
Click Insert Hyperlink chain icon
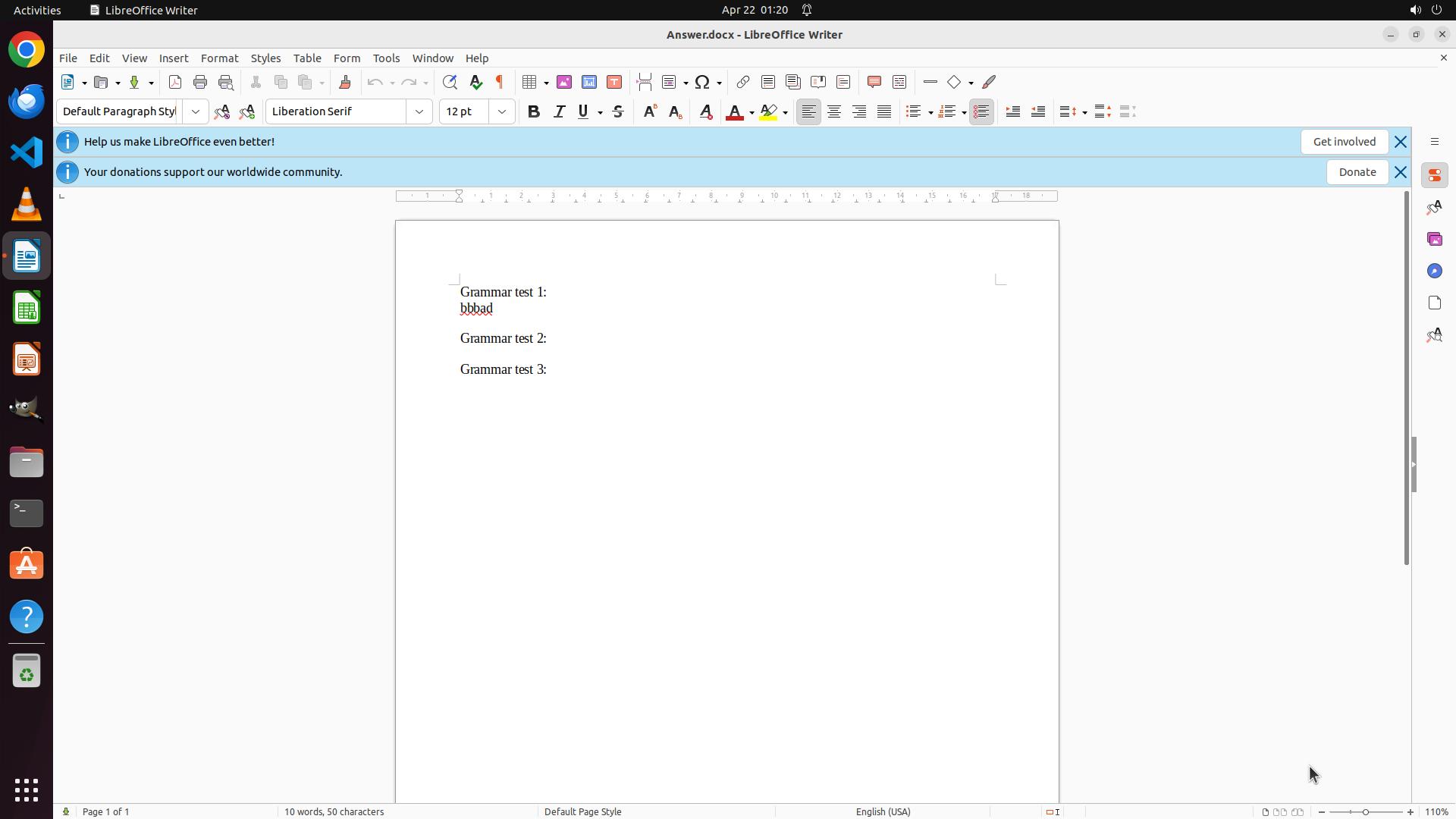click(x=743, y=82)
